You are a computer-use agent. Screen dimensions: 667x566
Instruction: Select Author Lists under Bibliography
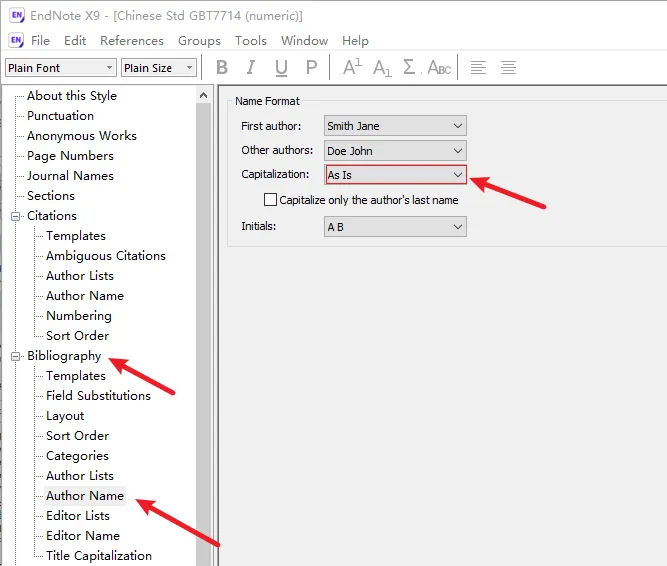pos(80,475)
